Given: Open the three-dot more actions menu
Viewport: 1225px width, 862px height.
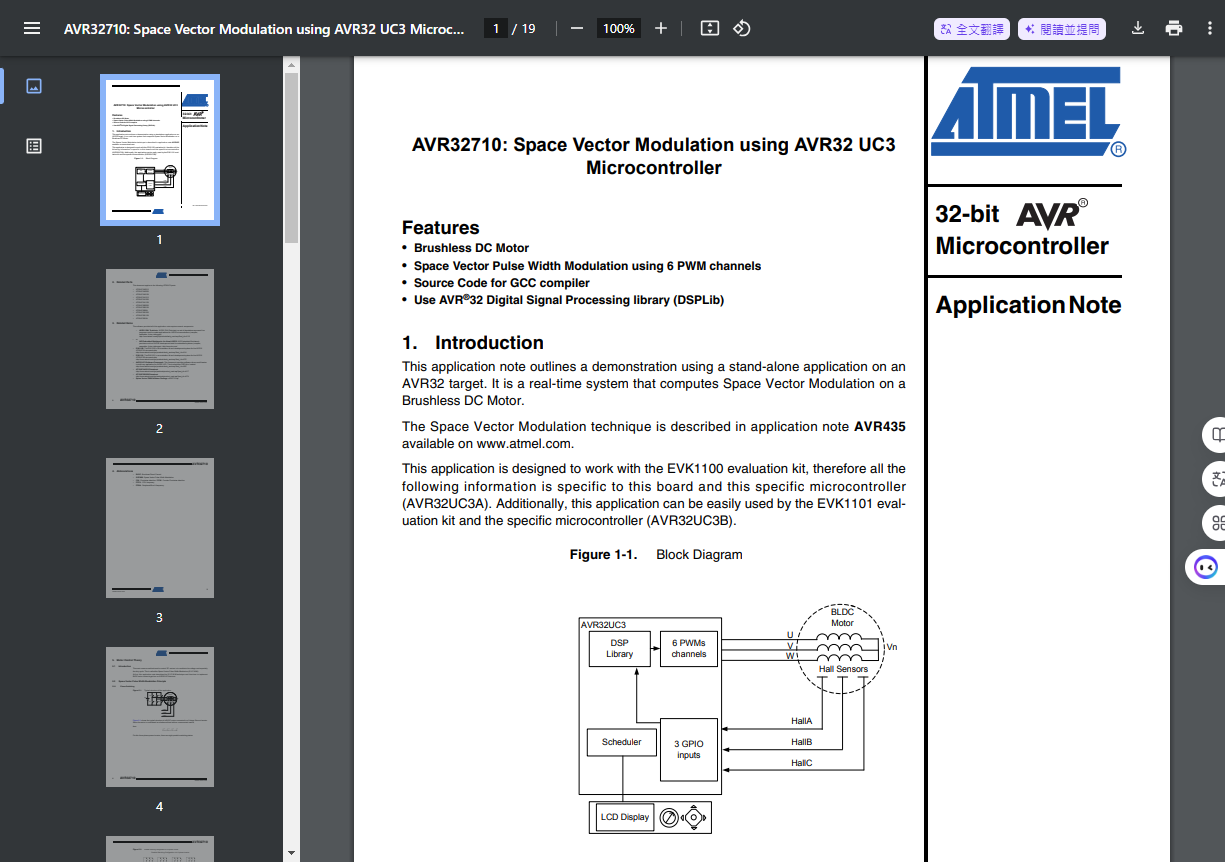Looking at the screenshot, I should click(1210, 28).
